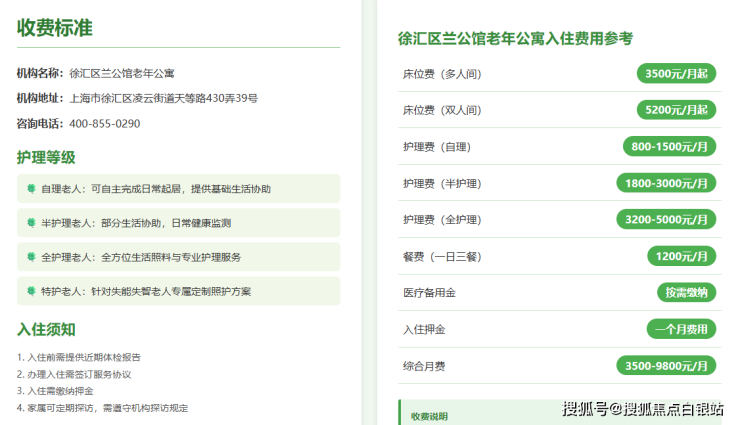Select the 收费标准 heading
Viewport: 740px width, 425px height.
coord(55,28)
